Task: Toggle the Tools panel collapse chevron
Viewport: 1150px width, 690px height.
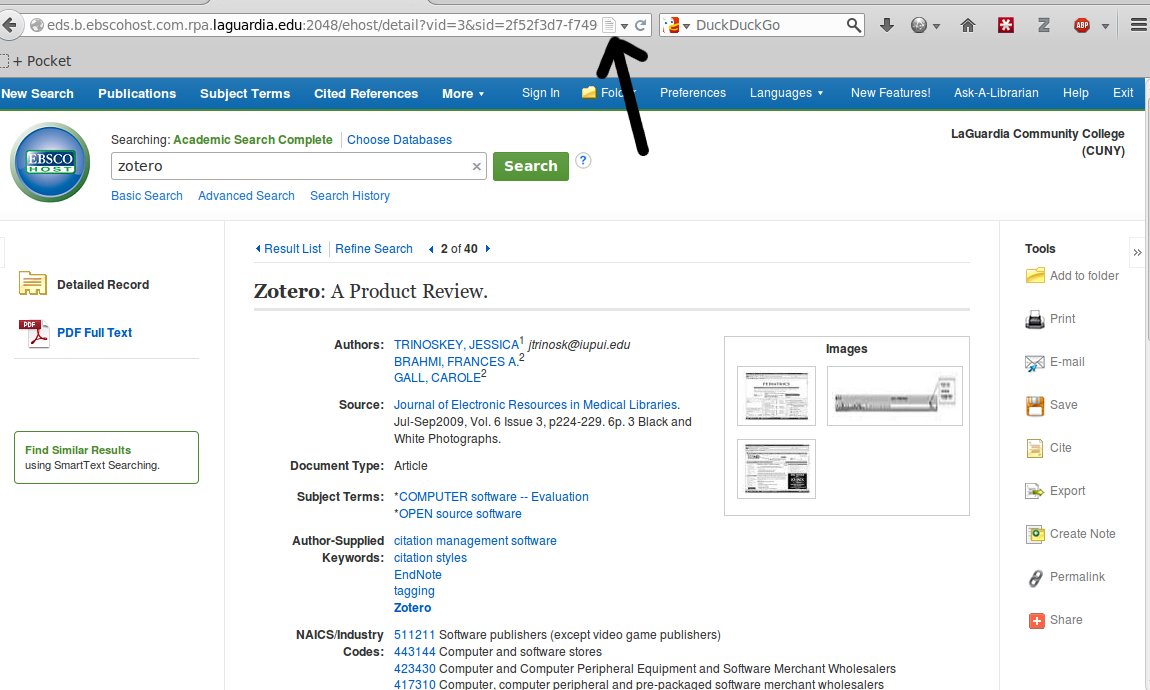Action: pos(1137,253)
